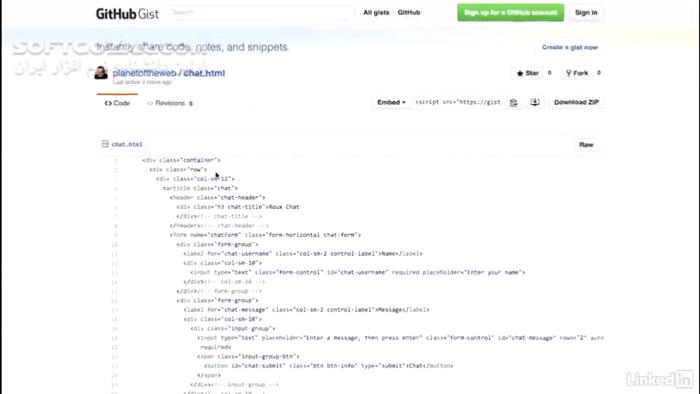Screen dimensions: 700x394
Task: Click the file icon beside chat.html
Action: click(x=105, y=144)
